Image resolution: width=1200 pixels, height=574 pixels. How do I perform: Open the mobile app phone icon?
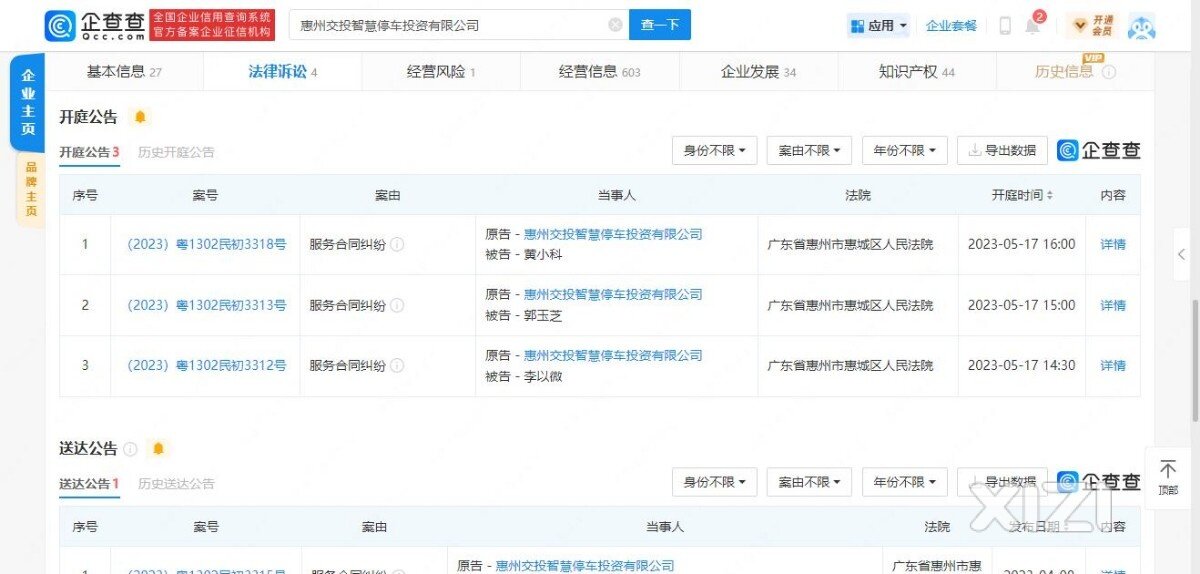tap(1005, 26)
